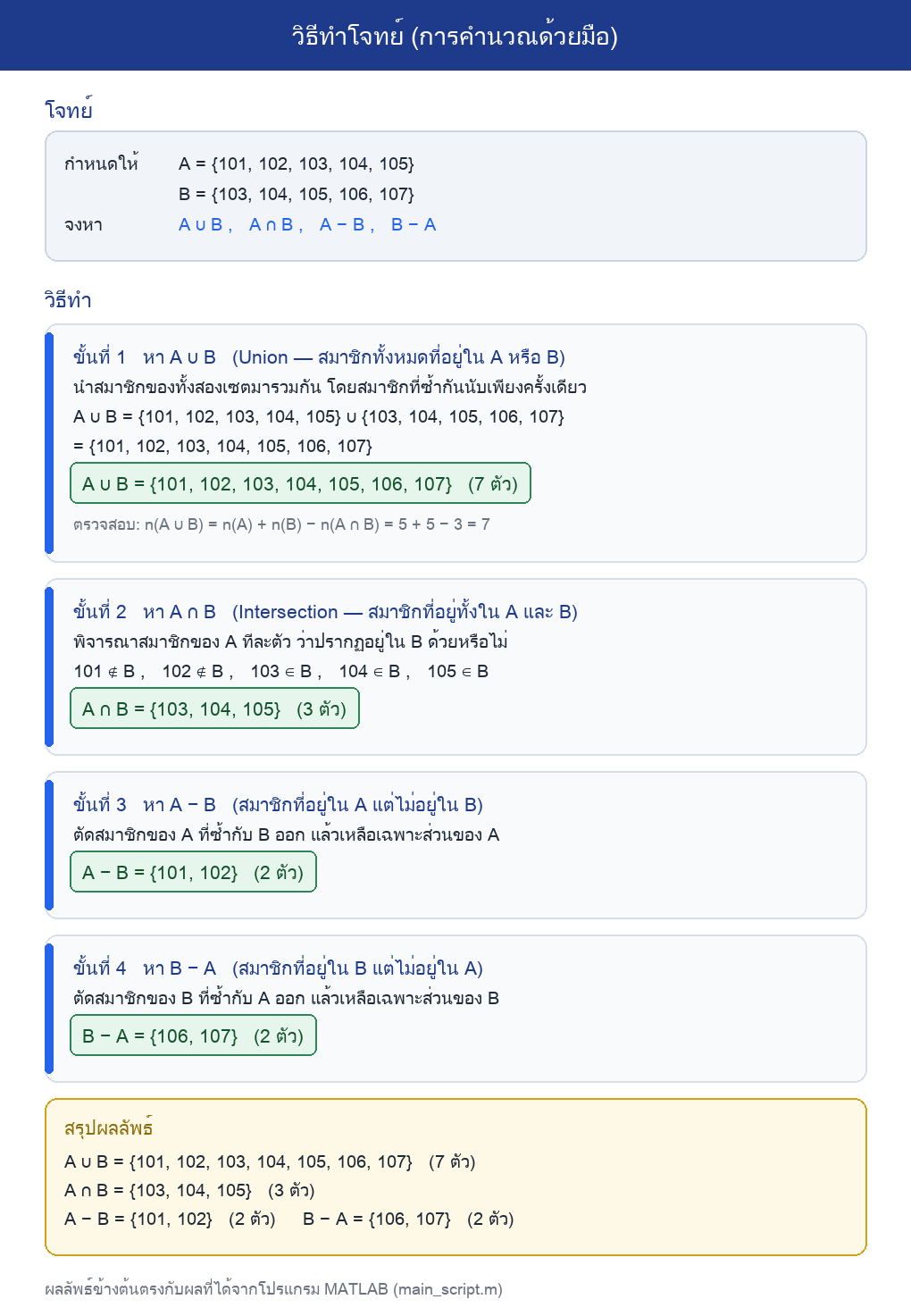Image resolution: width=911 pixels, height=1316 pixels.
Task: Click the "103 ∈ B" membership check
Action: pyautogui.click(x=281, y=671)
